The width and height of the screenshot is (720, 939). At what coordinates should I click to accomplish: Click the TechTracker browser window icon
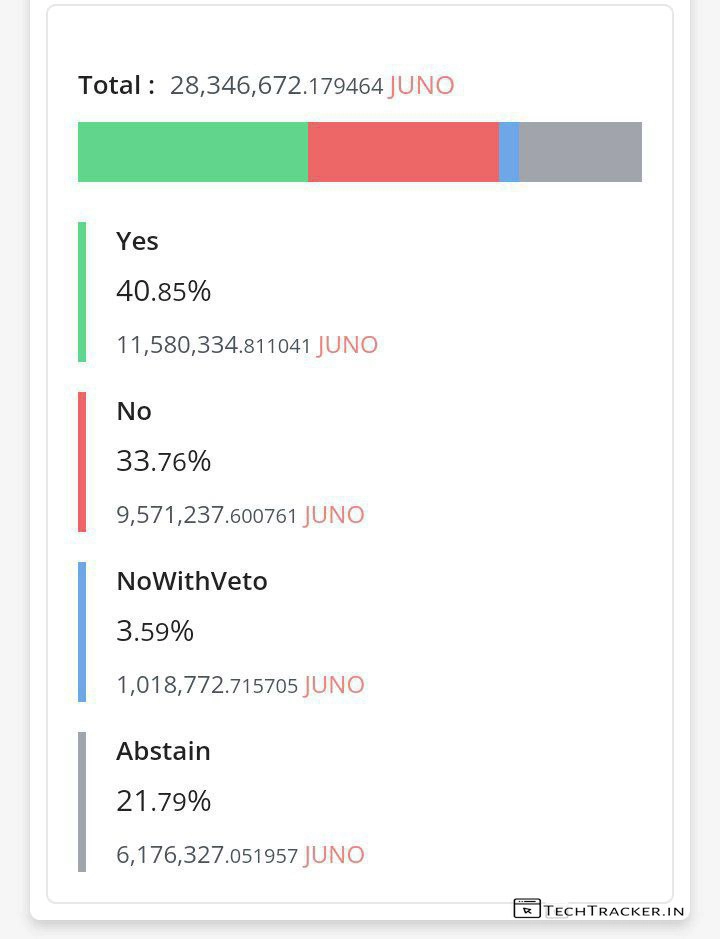pos(527,909)
